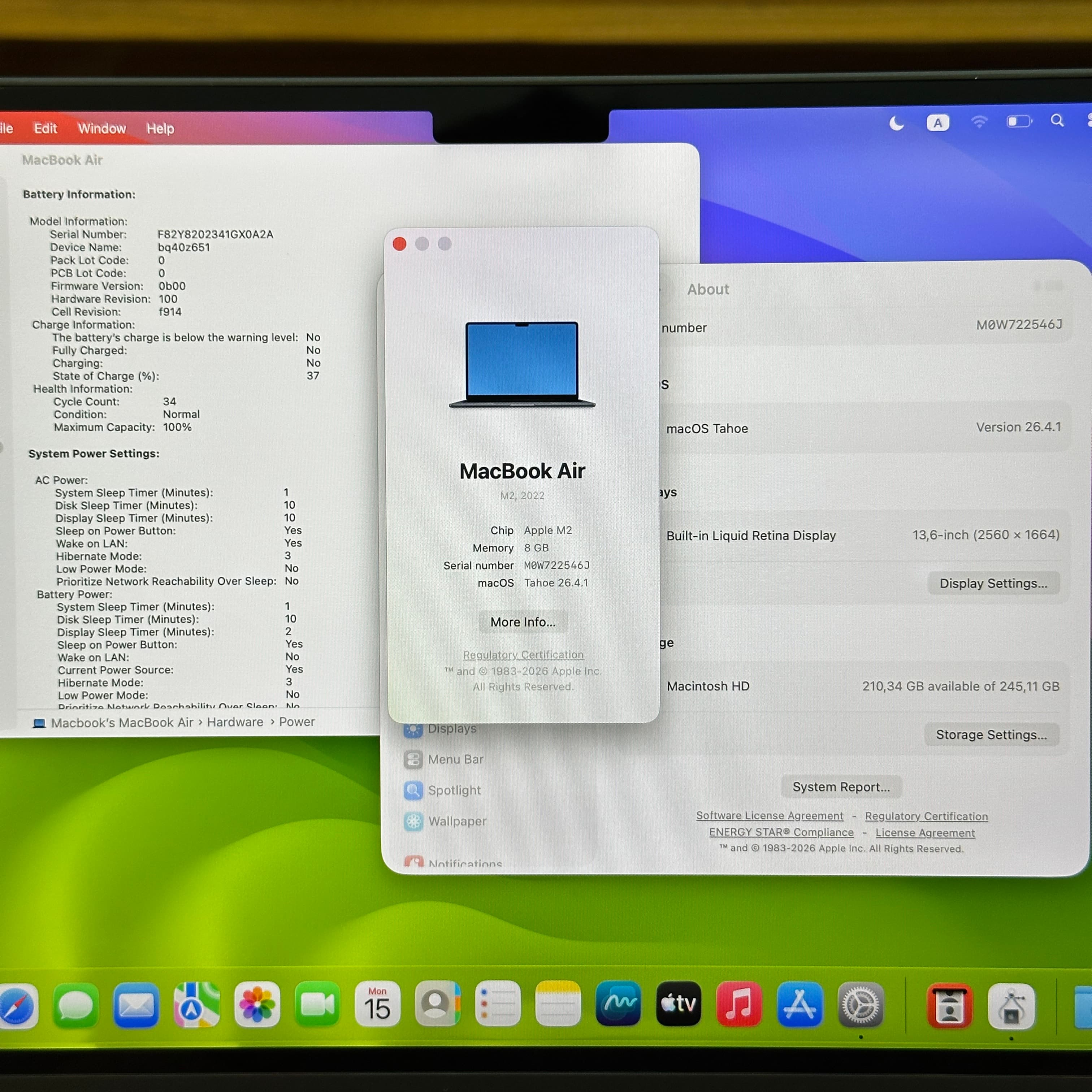
Task: Click Power in the path bar
Action: pos(297,722)
